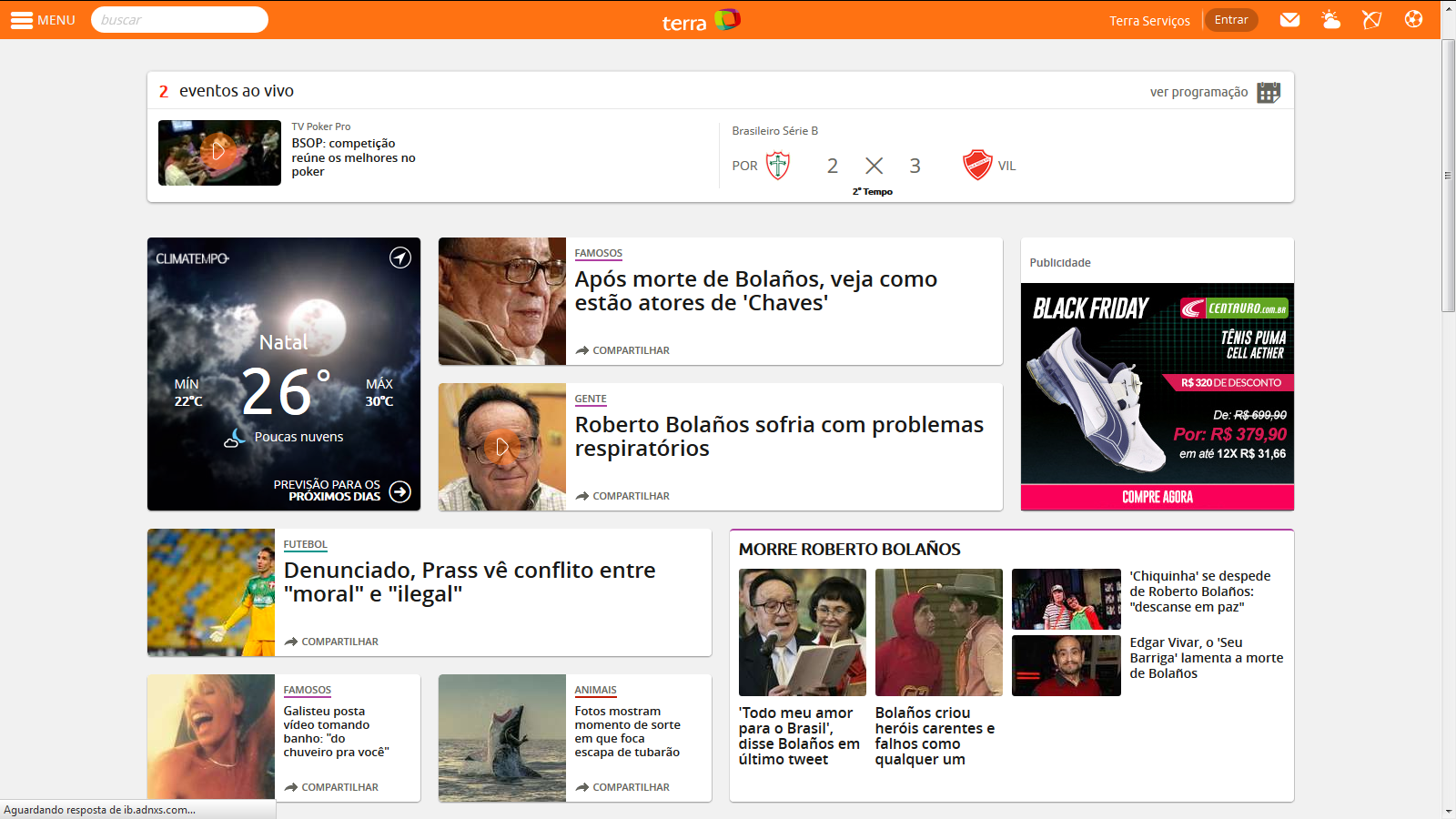Click the page vertical scrollbar thumb
This screenshot has height=819, width=1456.
pos(1448,176)
